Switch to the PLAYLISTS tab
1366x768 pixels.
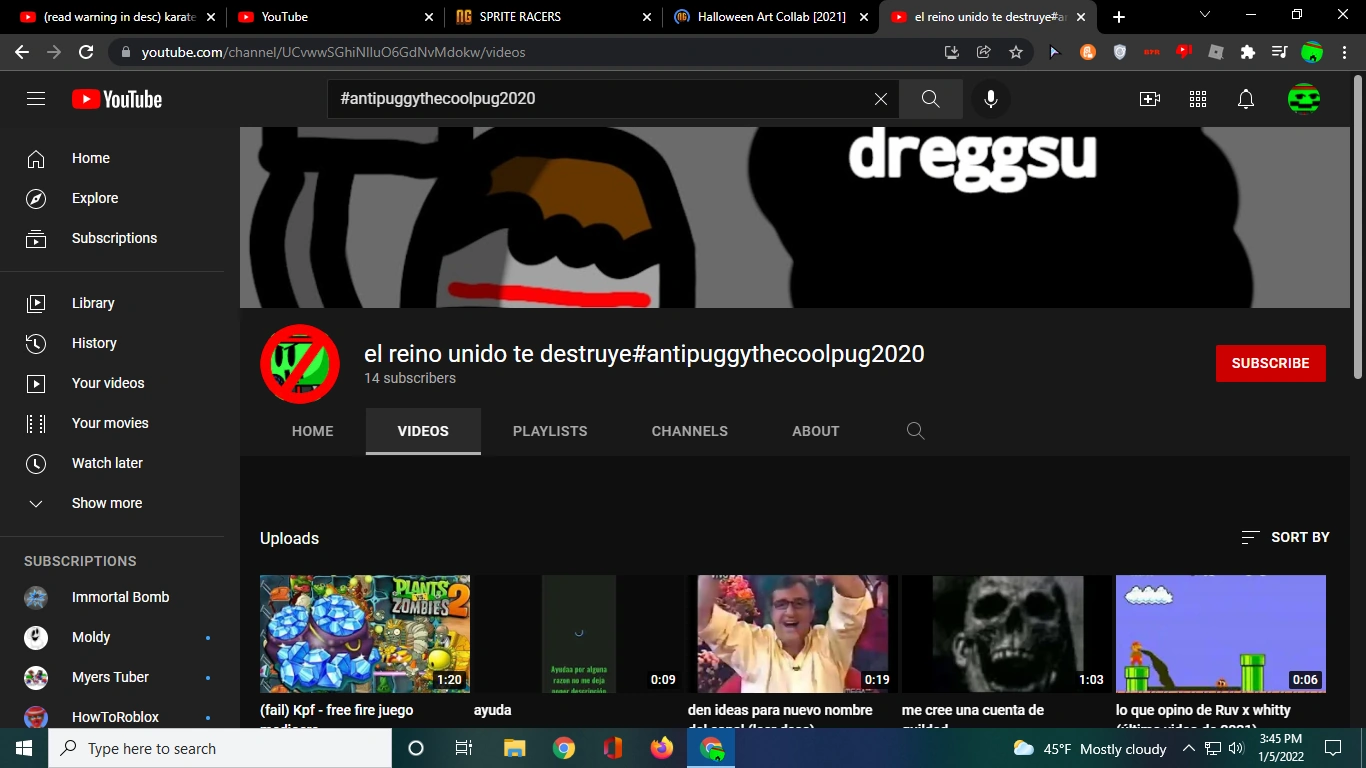pyautogui.click(x=550, y=431)
